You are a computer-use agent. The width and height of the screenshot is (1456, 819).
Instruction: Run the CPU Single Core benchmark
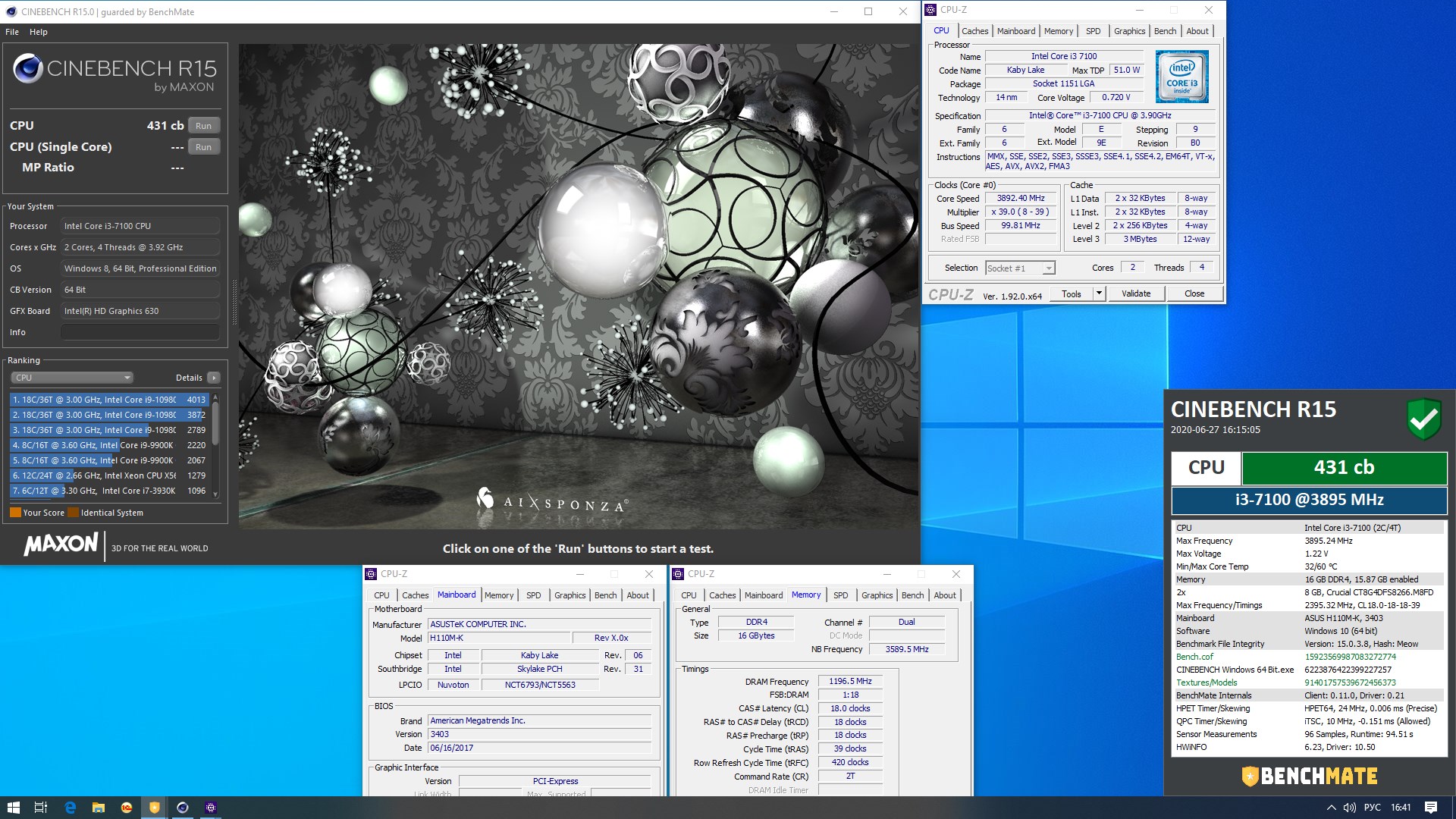pos(203,147)
